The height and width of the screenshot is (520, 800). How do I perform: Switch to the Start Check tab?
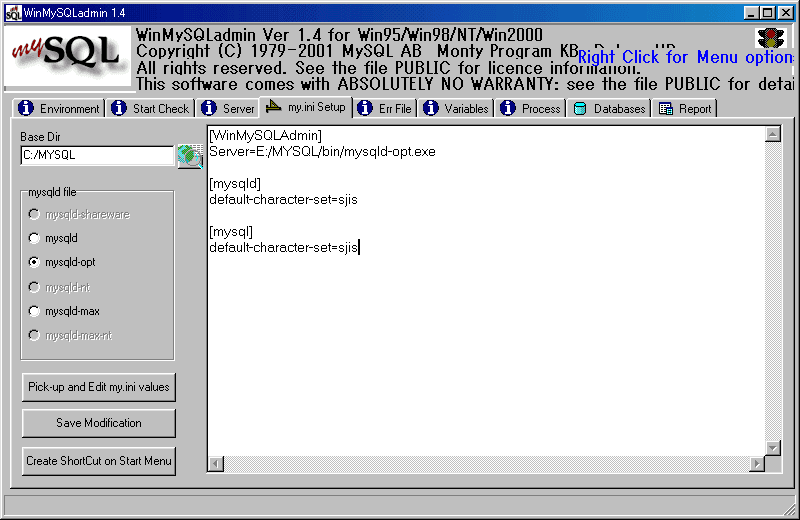click(x=150, y=108)
